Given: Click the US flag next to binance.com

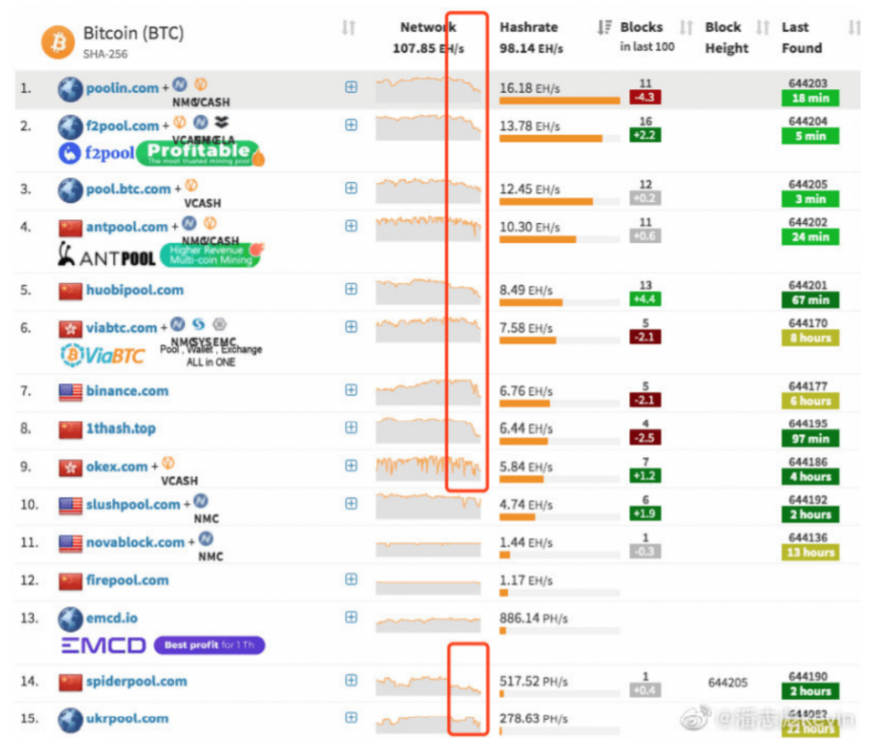Looking at the screenshot, I should point(70,392).
